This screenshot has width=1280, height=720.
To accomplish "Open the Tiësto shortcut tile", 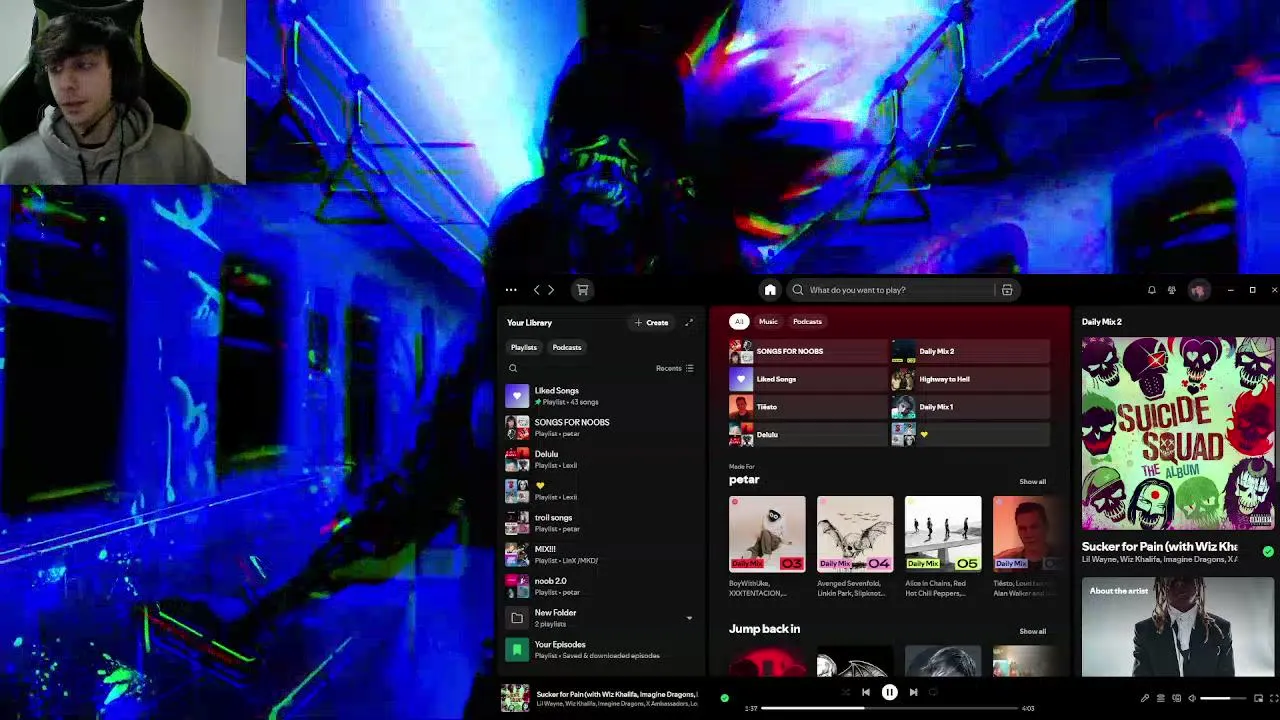I will pyautogui.click(x=808, y=407).
